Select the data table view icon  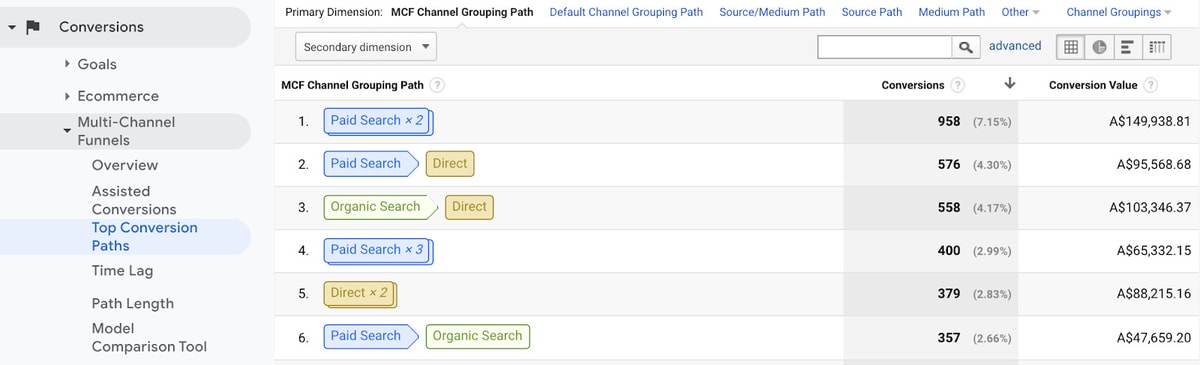(1071, 47)
